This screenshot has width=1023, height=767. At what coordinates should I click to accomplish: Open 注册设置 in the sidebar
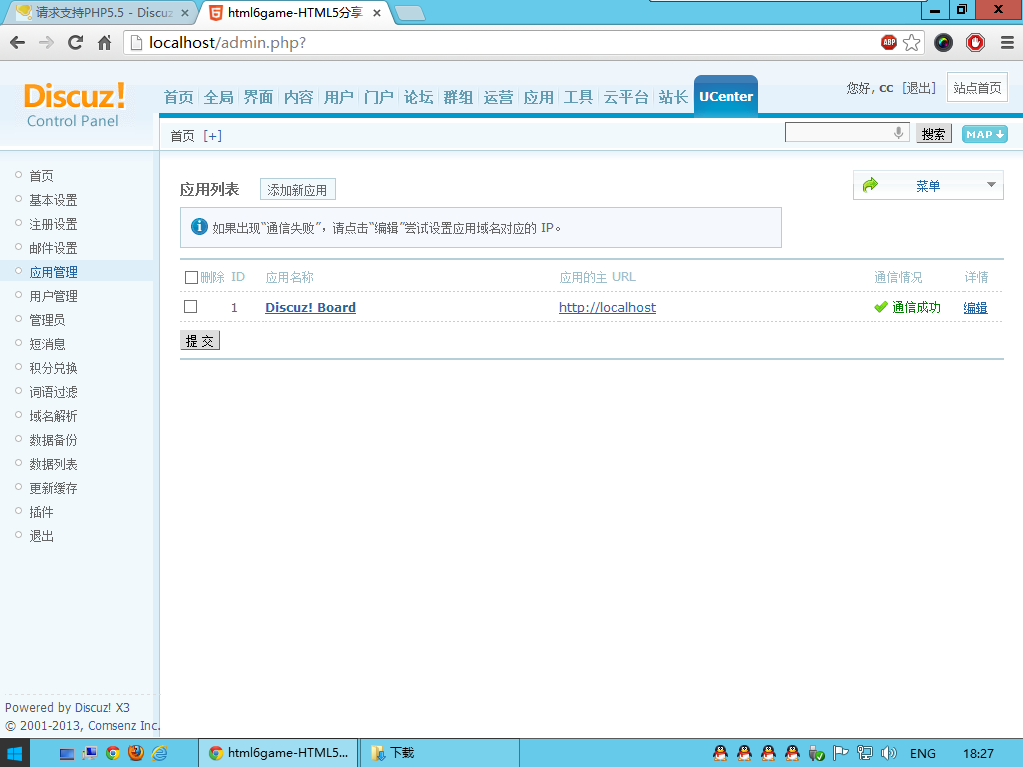pyautogui.click(x=53, y=224)
